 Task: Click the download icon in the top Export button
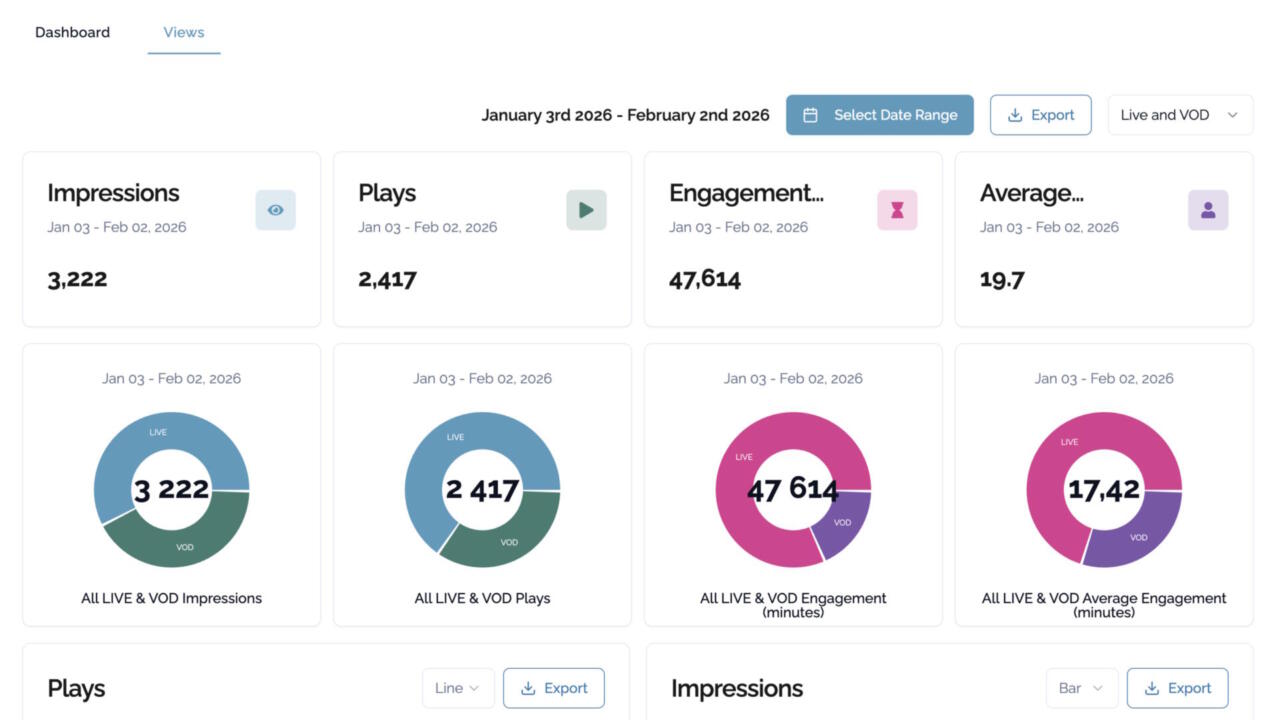(x=1015, y=115)
